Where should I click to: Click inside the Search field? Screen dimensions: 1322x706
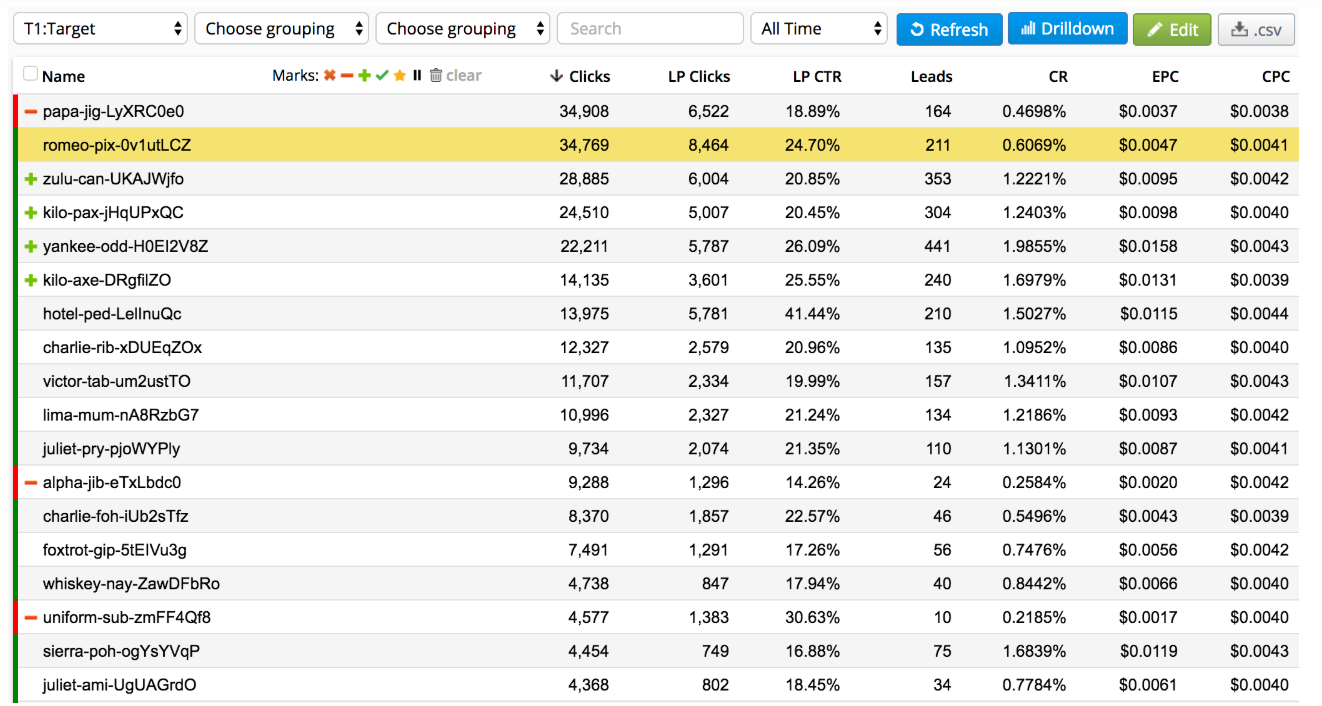point(650,28)
